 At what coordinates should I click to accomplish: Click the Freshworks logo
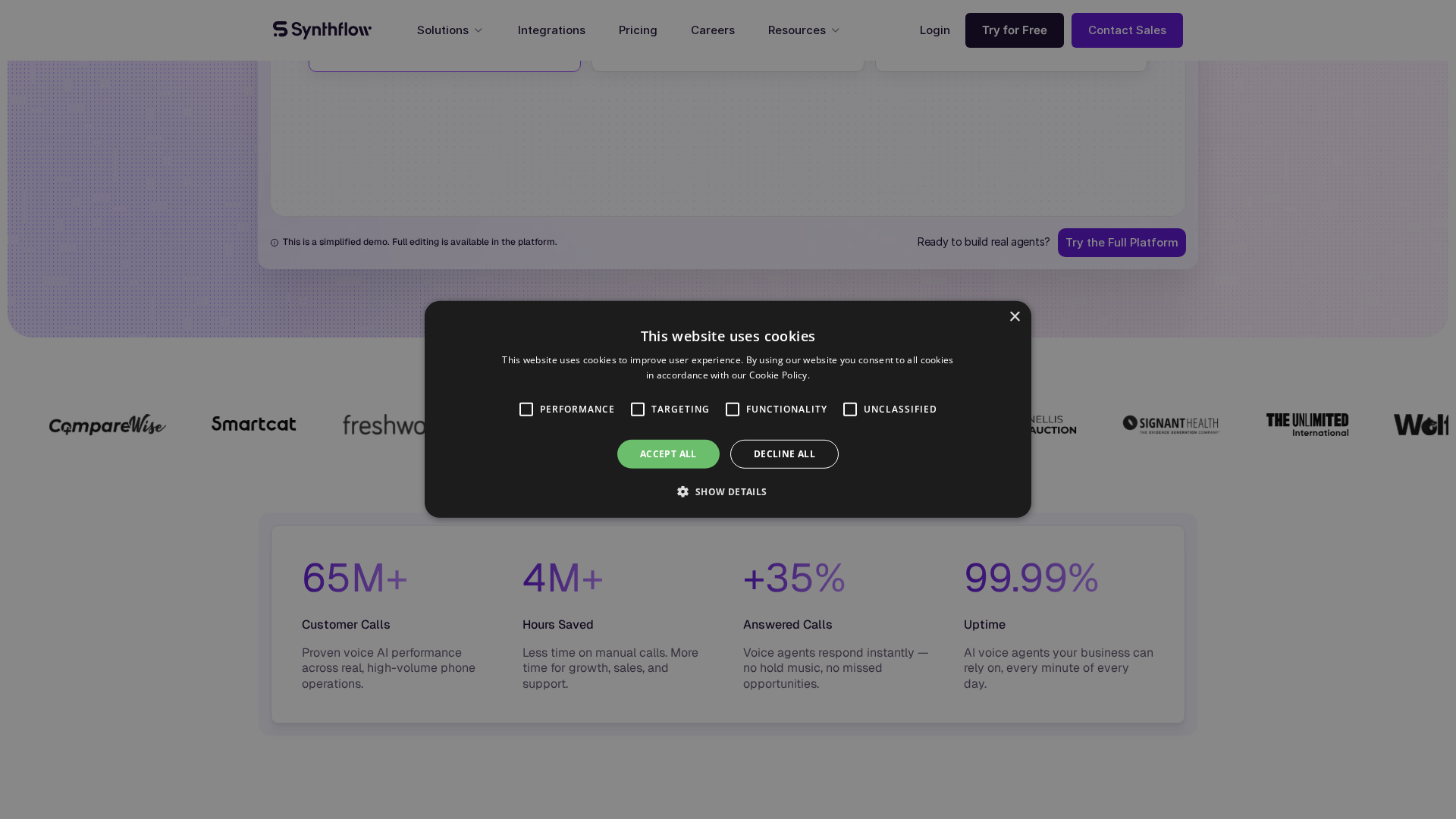coord(383,425)
